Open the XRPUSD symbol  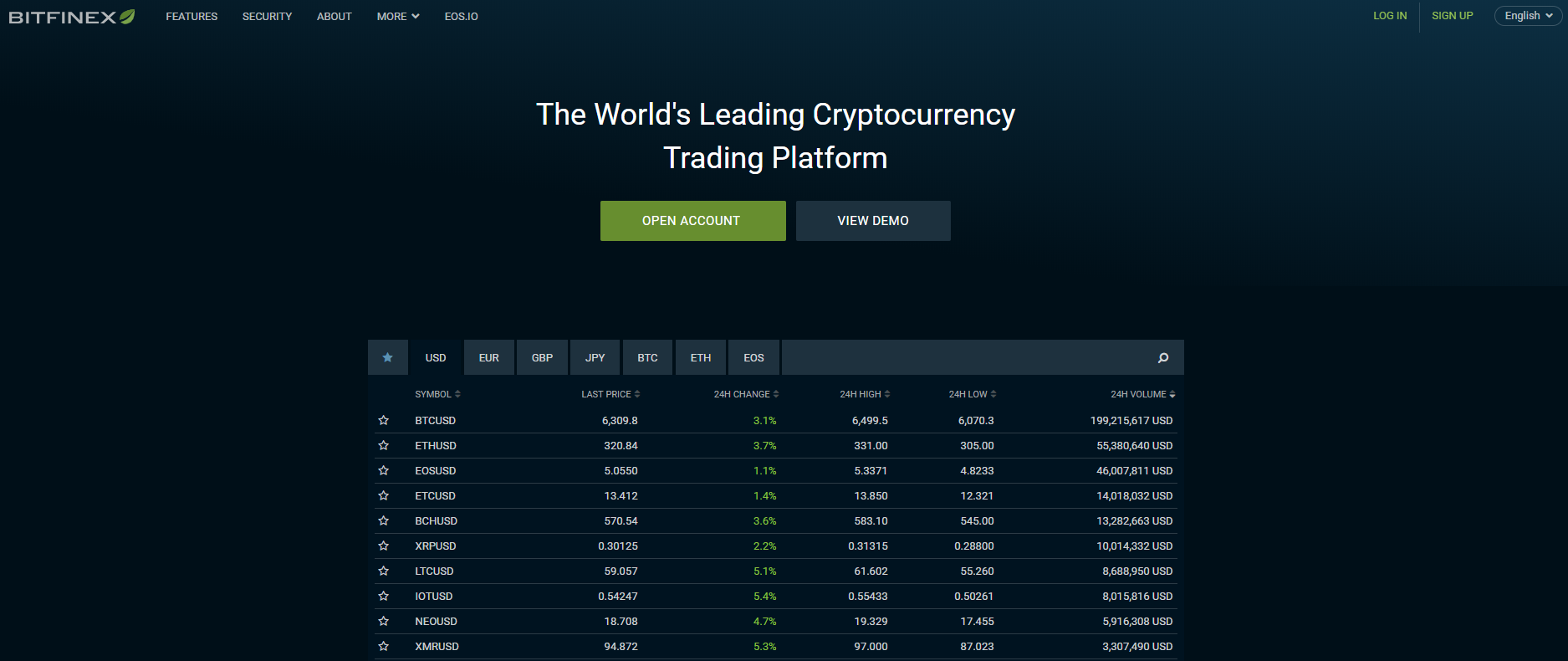pos(436,546)
